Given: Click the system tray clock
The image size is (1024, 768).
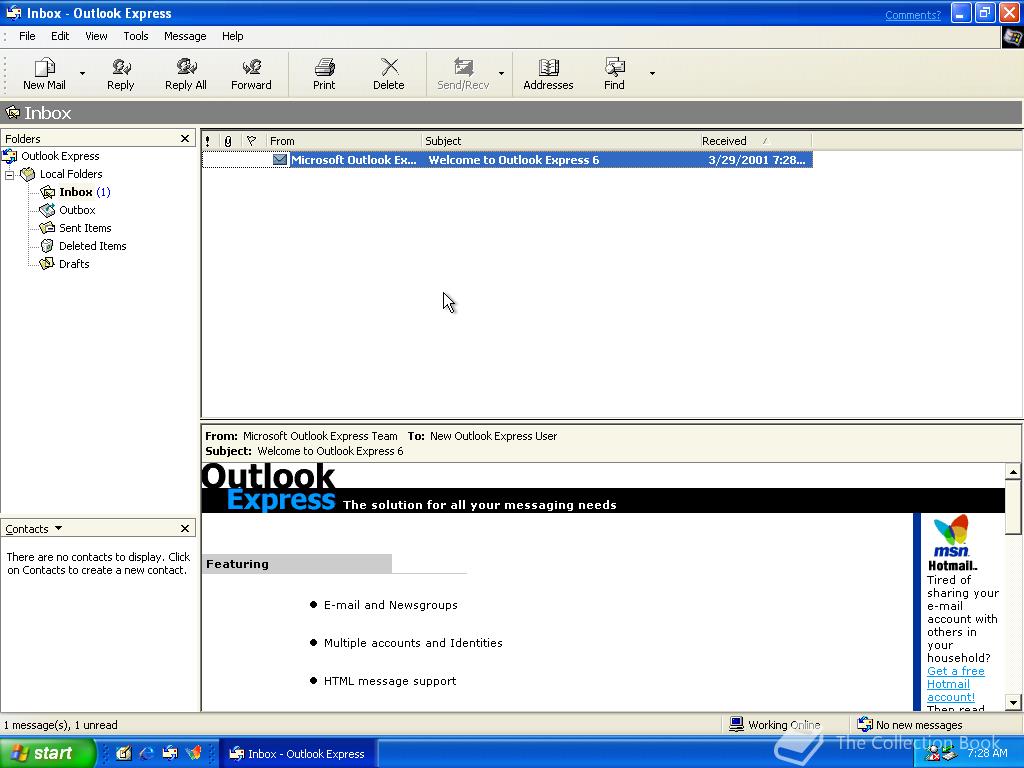Looking at the screenshot, I should point(987,753).
